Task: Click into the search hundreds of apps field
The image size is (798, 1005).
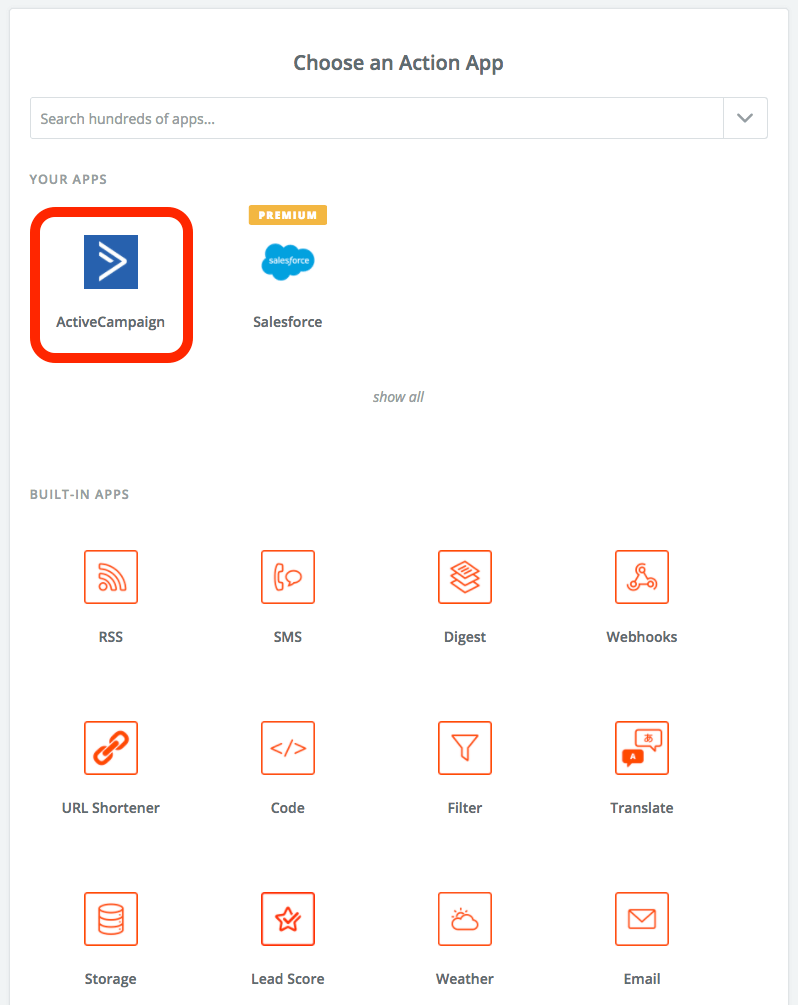Action: 376,118
